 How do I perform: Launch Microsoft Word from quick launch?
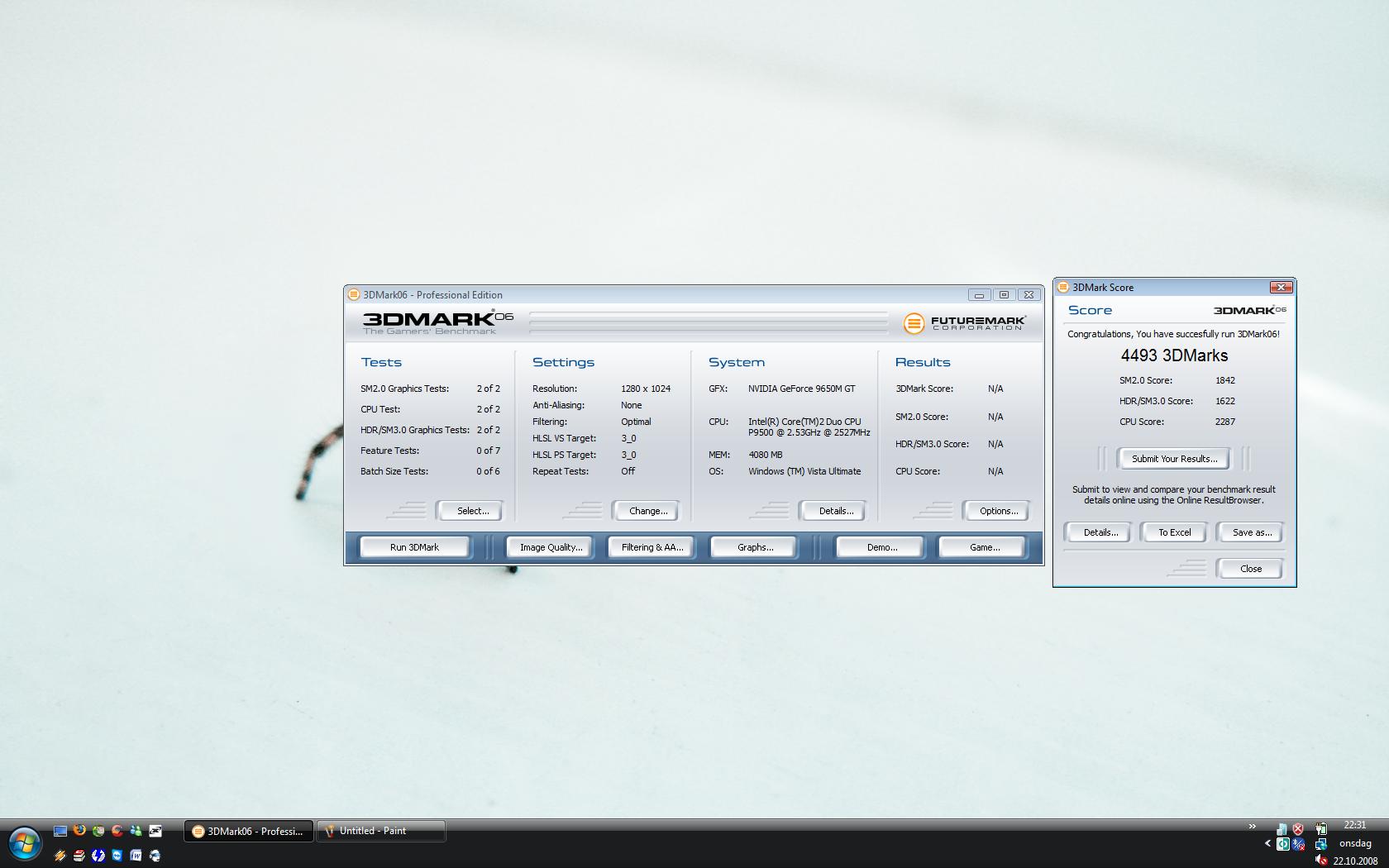click(x=136, y=856)
